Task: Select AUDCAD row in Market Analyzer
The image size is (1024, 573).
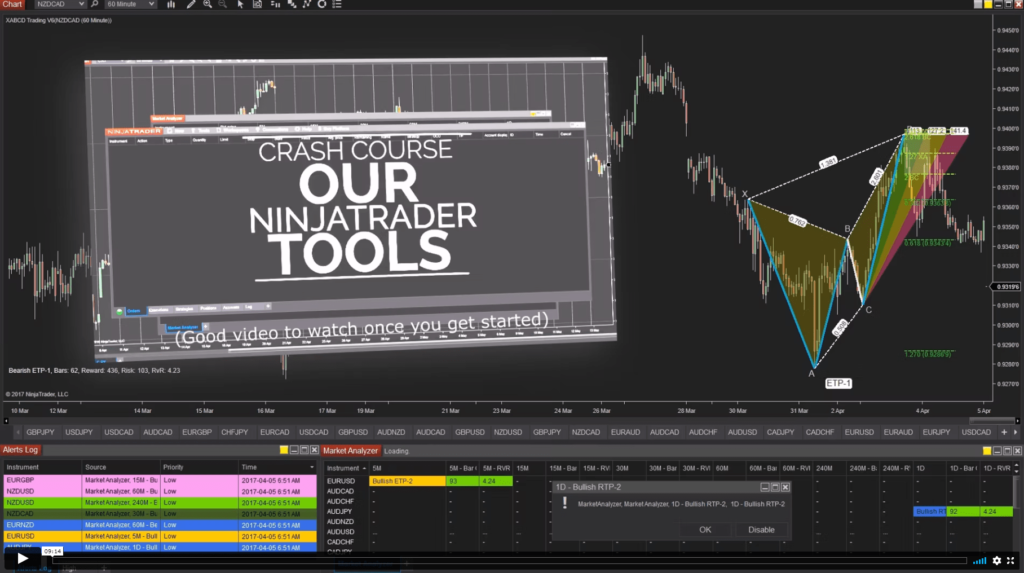Action: (x=666, y=491)
